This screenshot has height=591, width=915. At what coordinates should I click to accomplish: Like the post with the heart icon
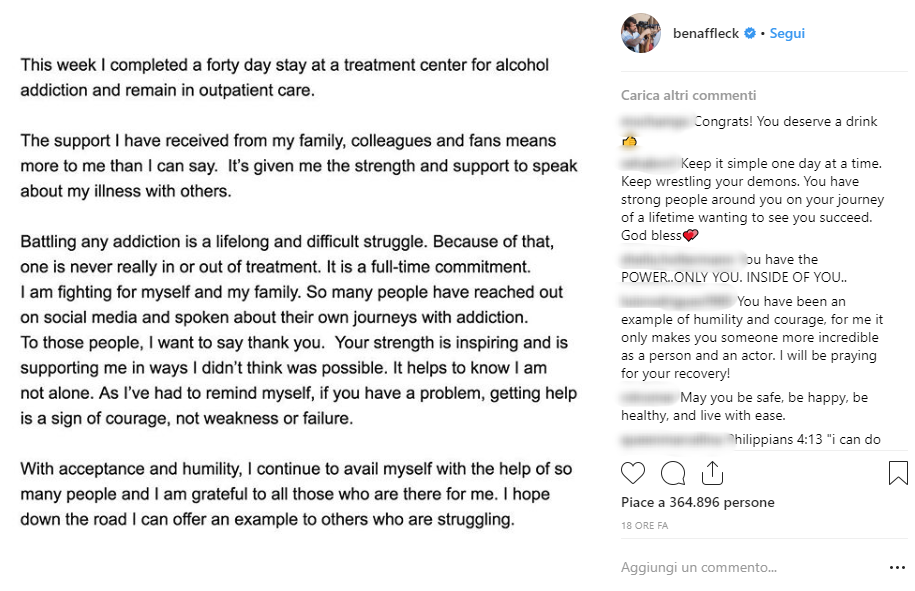point(633,473)
